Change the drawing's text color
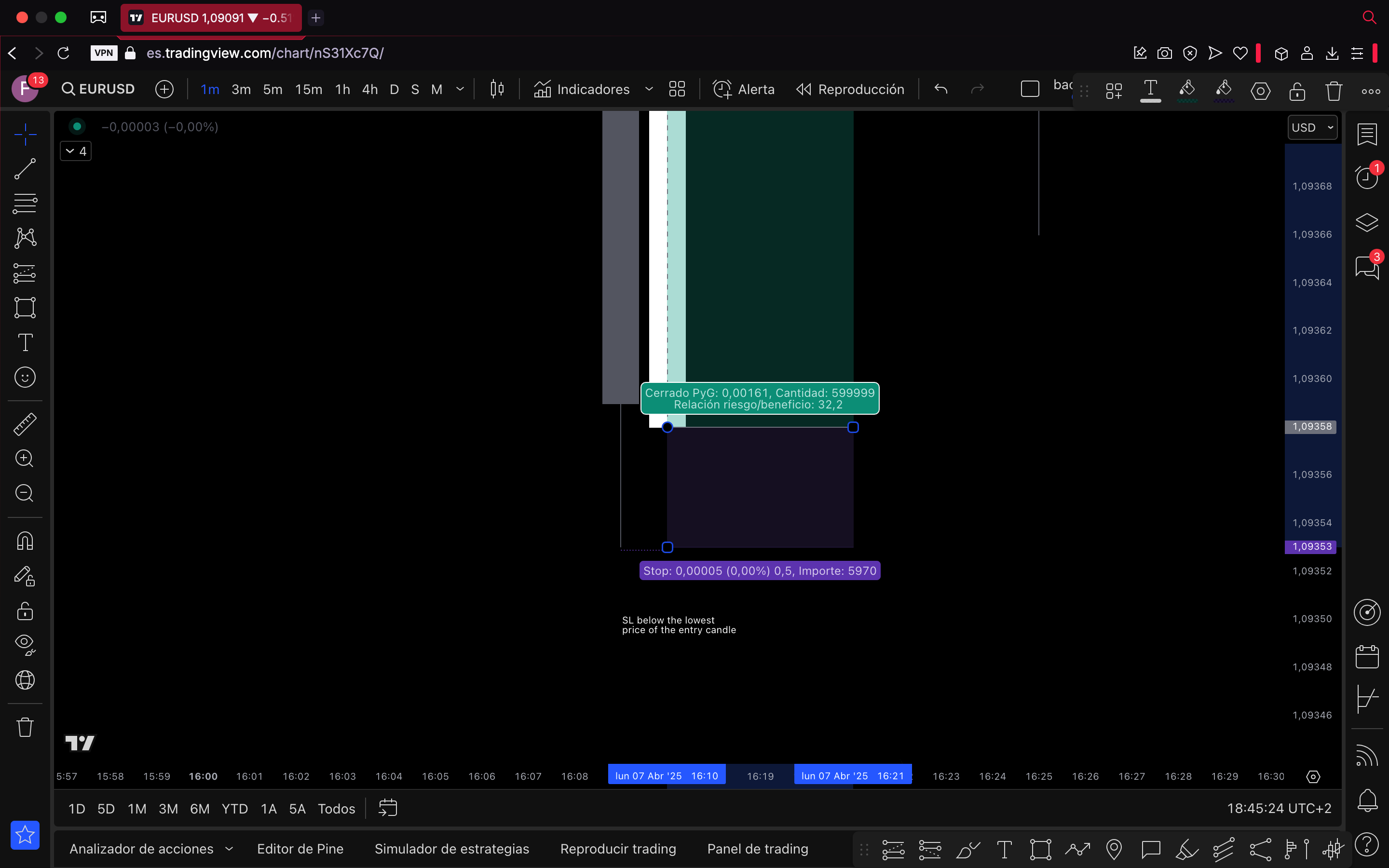The image size is (1389, 868). tap(1151, 91)
